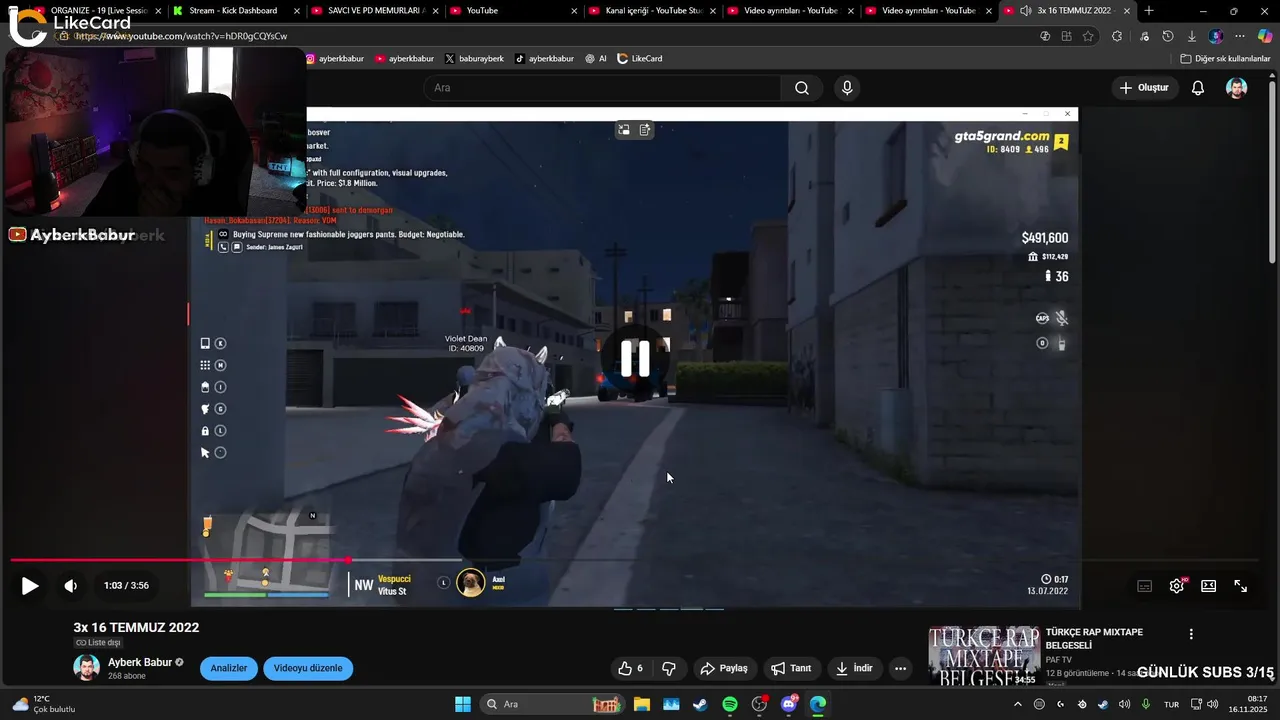Open the Ayberk Babur channel avatar
The height and width of the screenshot is (720, 1280).
click(86, 668)
